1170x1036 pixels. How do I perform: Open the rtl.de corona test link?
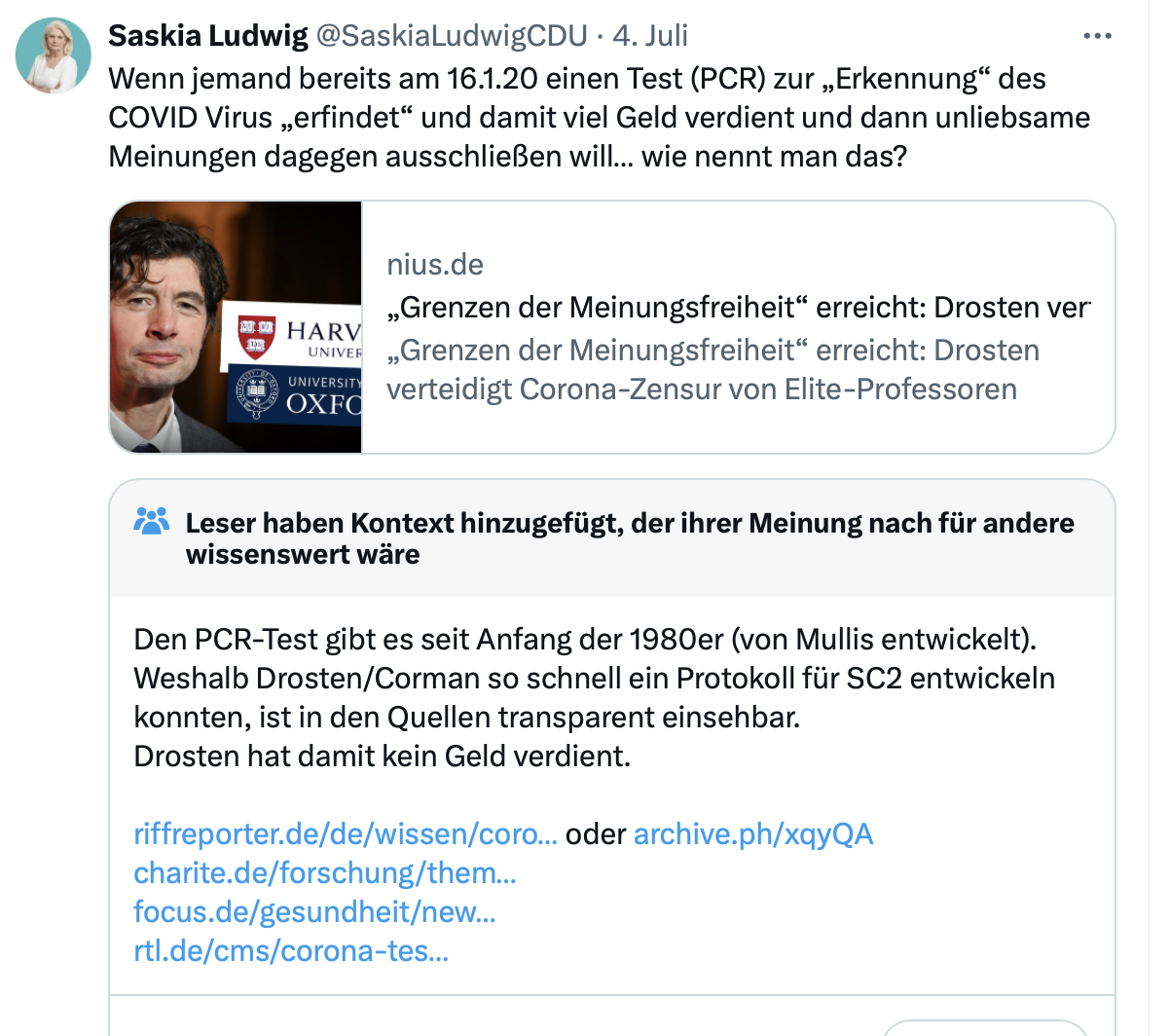291,951
